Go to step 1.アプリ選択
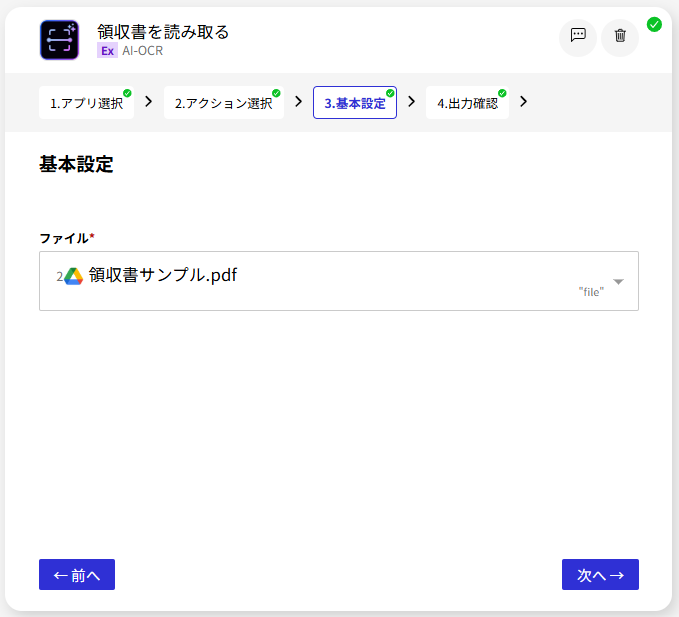Viewport: 679px width, 617px height. coord(87,103)
